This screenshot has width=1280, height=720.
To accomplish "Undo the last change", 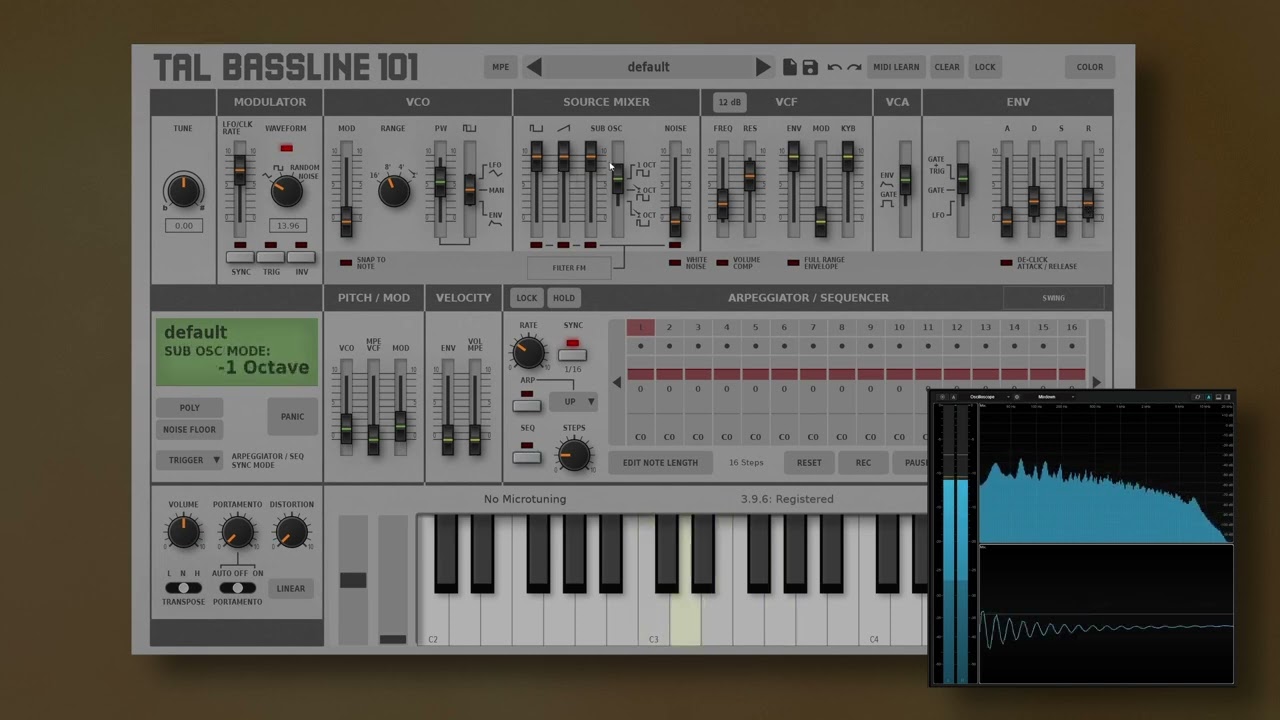I will [x=834, y=67].
